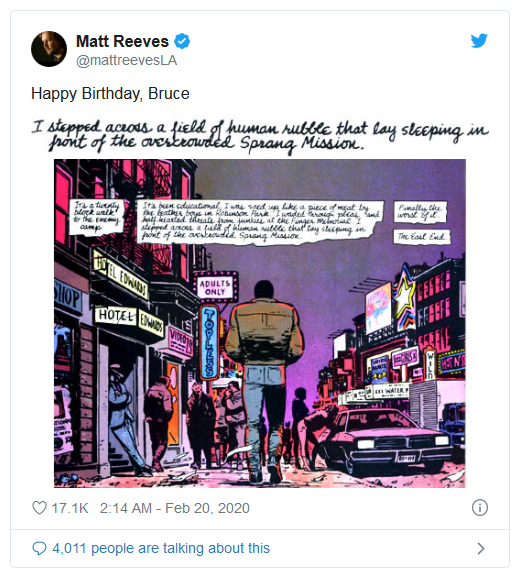Click the ADULTS ONLY sign in the artwork

[215, 288]
